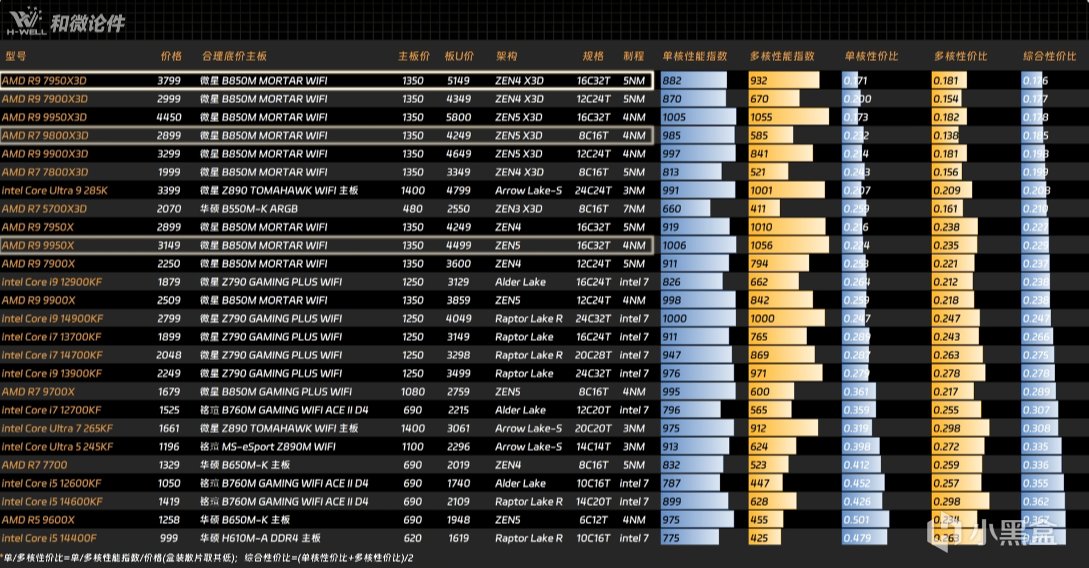Select the AMD R9 7950X3D model name
The image size is (1089, 568).
coord(44,81)
